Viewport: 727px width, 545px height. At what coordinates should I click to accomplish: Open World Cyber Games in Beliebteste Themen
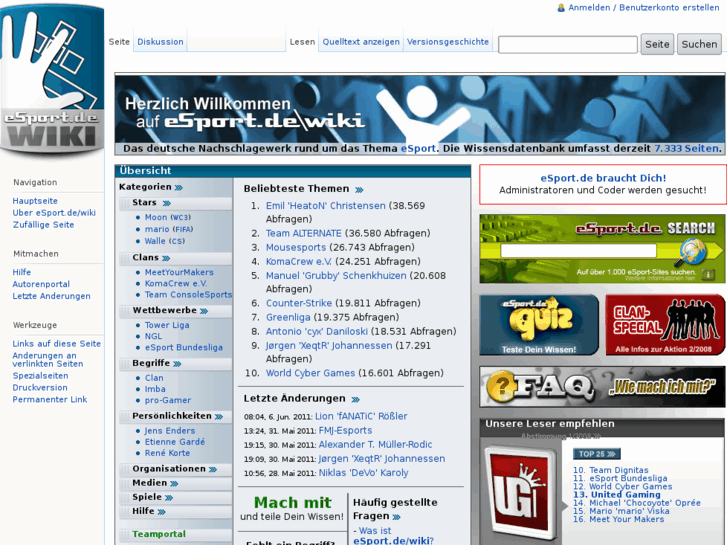(x=310, y=373)
